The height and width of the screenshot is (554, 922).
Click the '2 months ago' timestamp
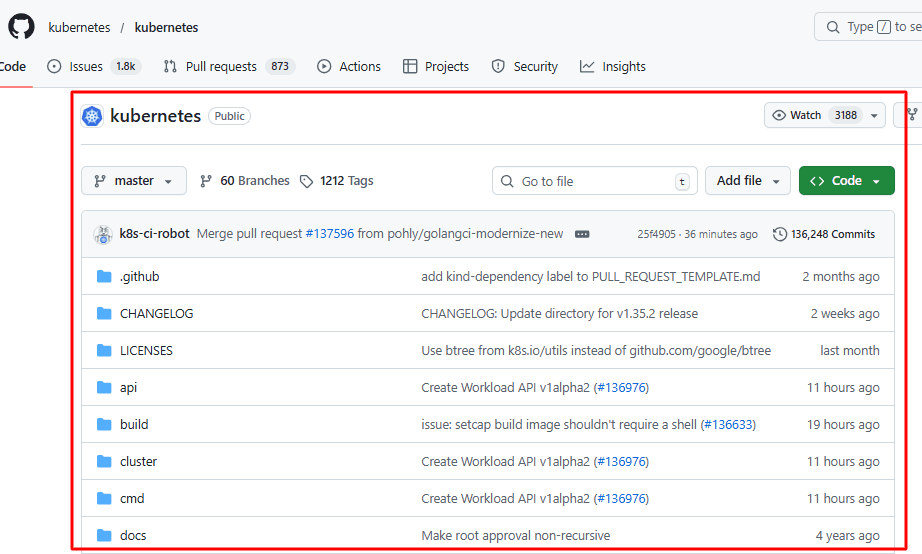coord(841,276)
